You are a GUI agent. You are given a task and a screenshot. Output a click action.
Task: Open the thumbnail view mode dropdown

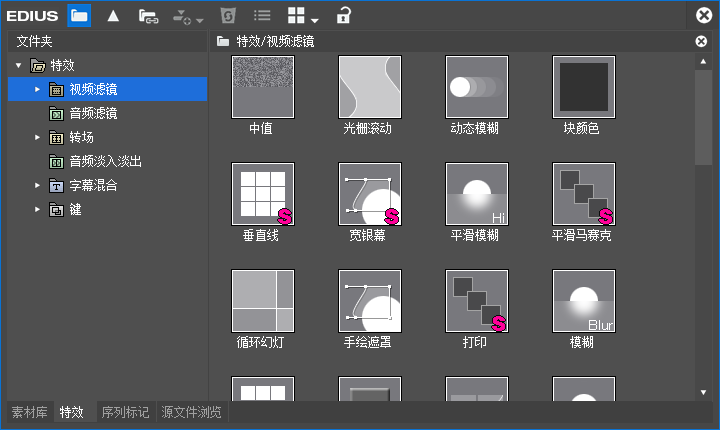coord(302,15)
